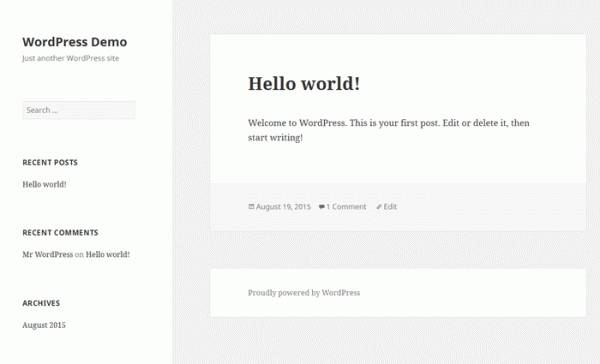This screenshot has height=364, width=600.
Task: Click the Recent Comments widget heading
Action: click(60, 233)
